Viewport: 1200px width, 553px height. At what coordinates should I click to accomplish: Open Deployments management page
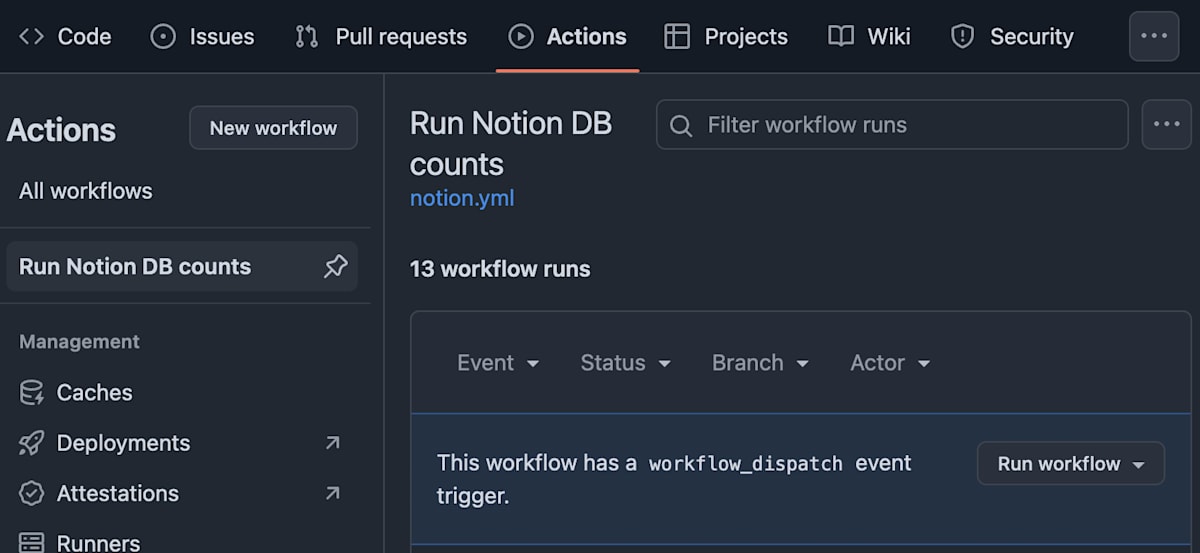point(180,443)
